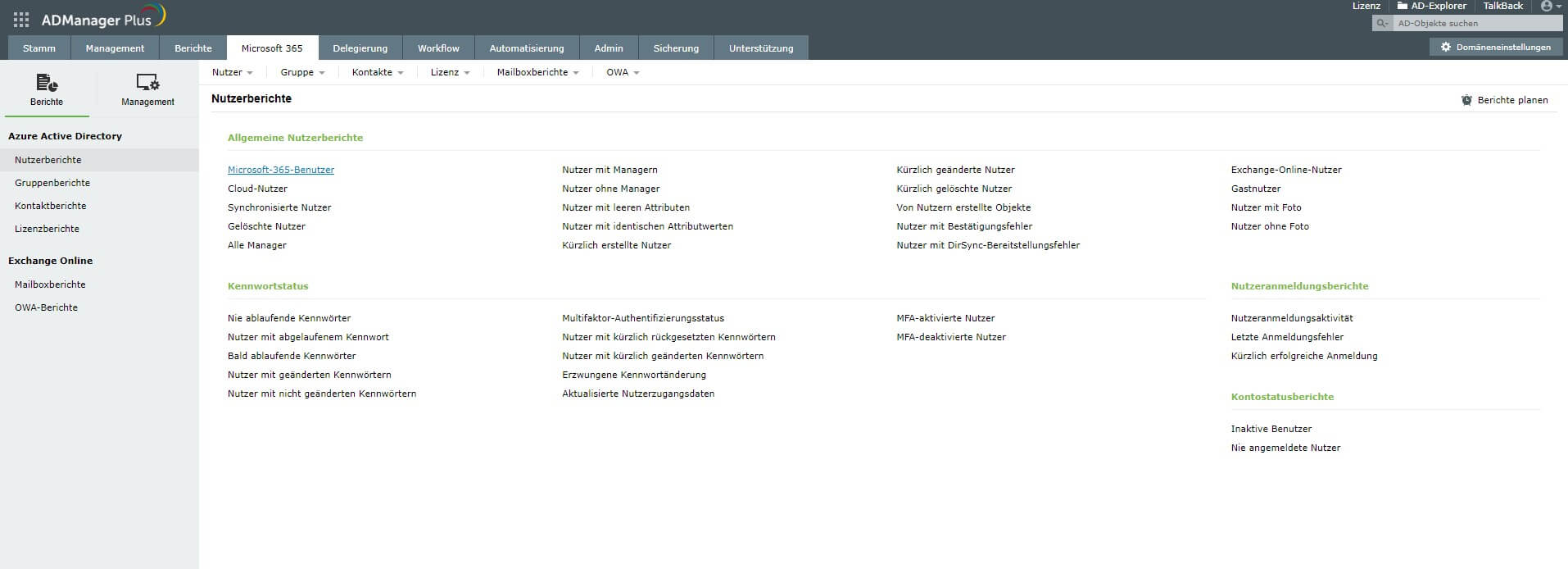Expand the Gruppe dropdown menu

tap(302, 72)
